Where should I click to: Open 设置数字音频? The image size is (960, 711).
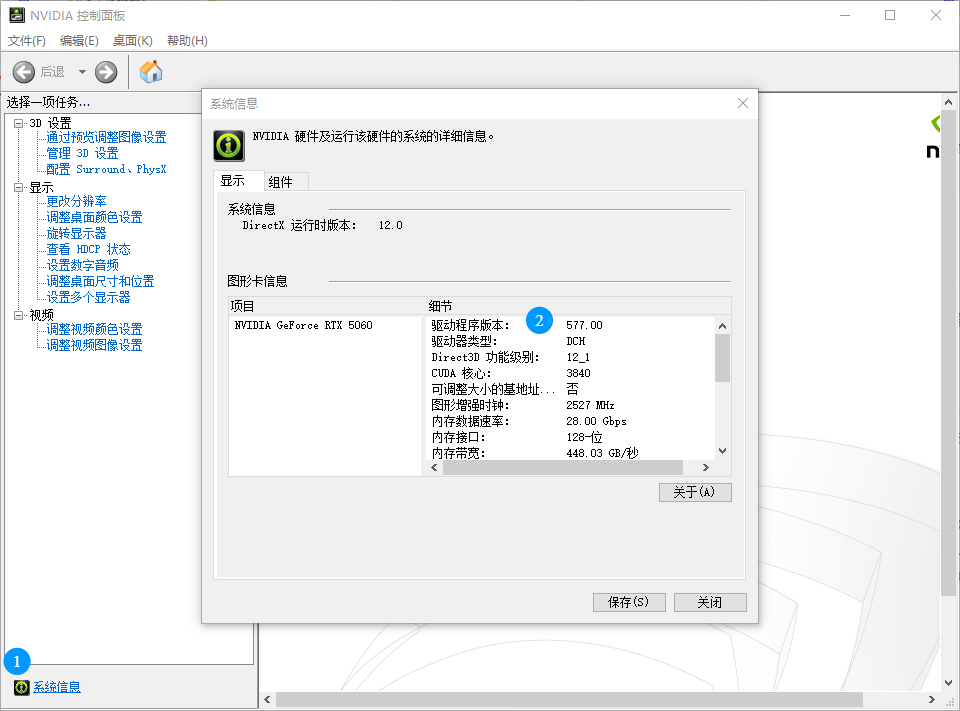point(83,265)
